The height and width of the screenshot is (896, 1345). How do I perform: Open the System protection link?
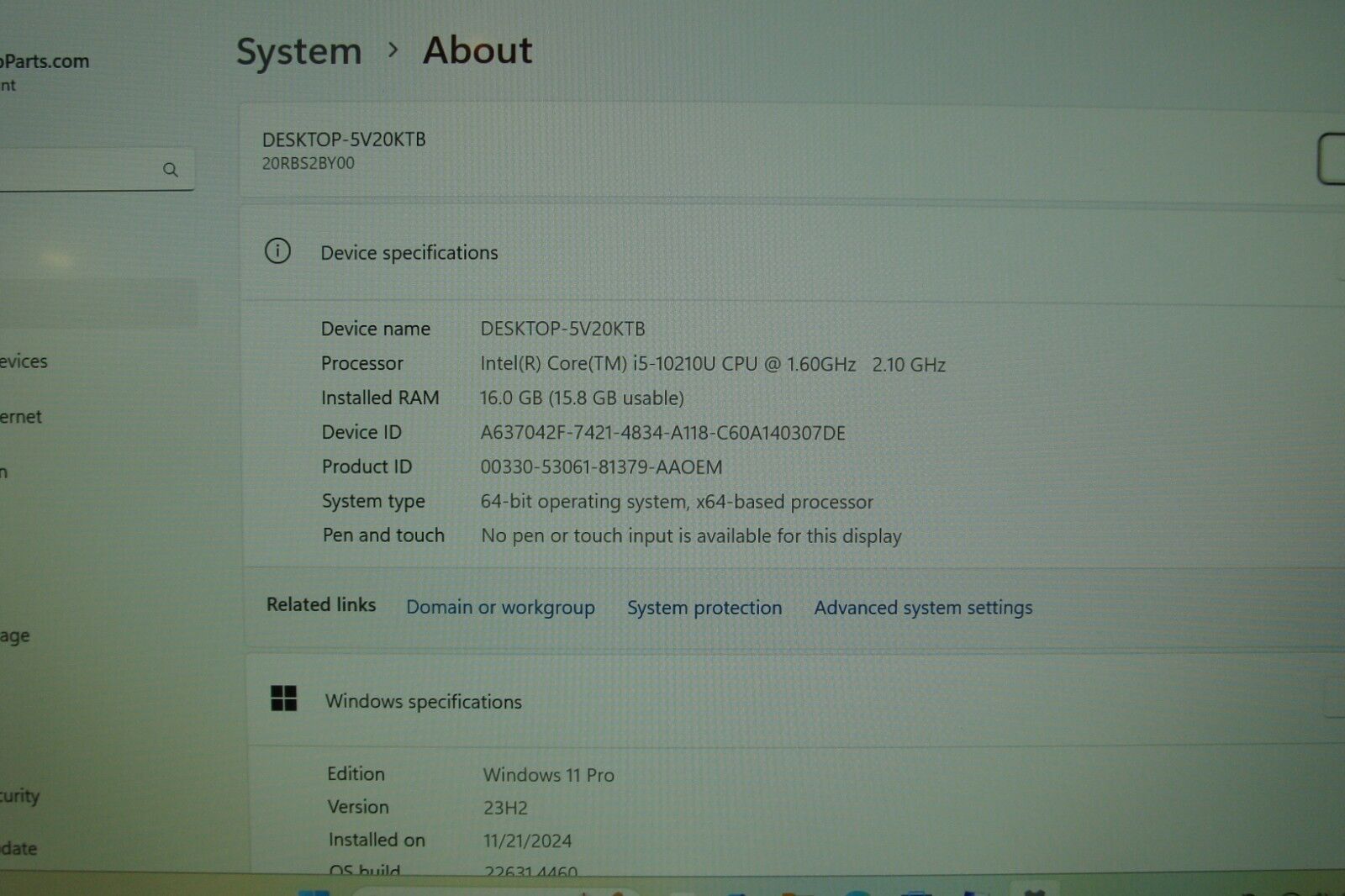(704, 608)
